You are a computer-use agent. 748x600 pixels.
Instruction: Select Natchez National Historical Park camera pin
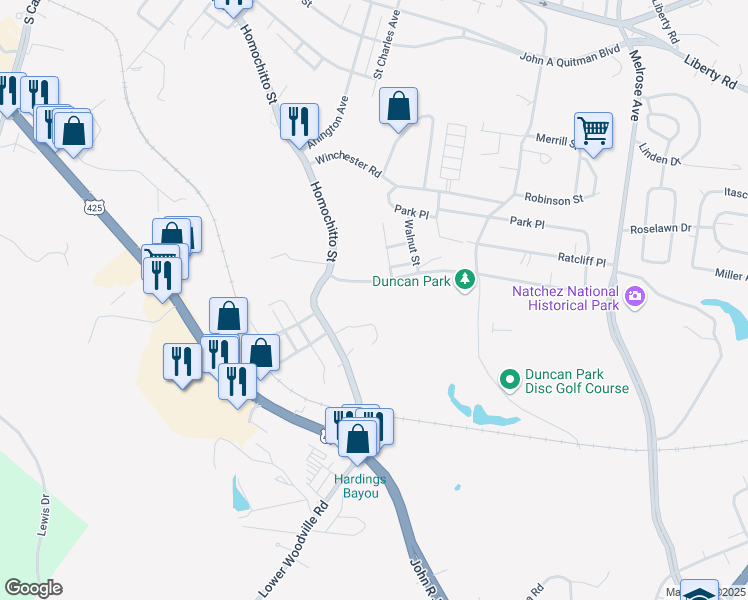tap(634, 296)
